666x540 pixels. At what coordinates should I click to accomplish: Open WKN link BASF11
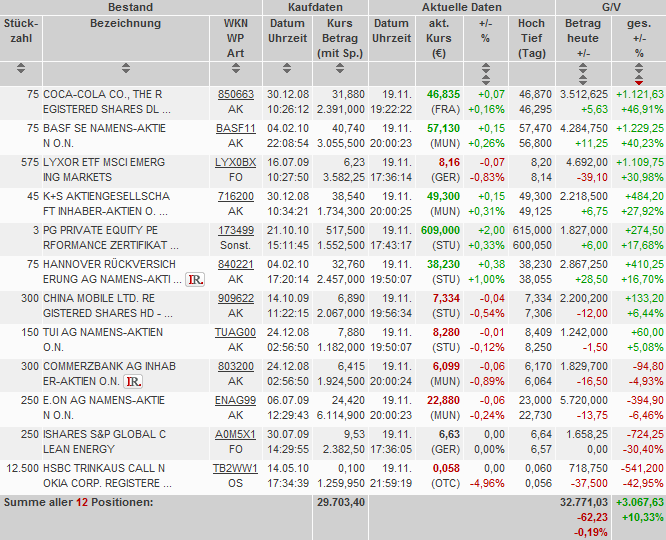pos(236,128)
